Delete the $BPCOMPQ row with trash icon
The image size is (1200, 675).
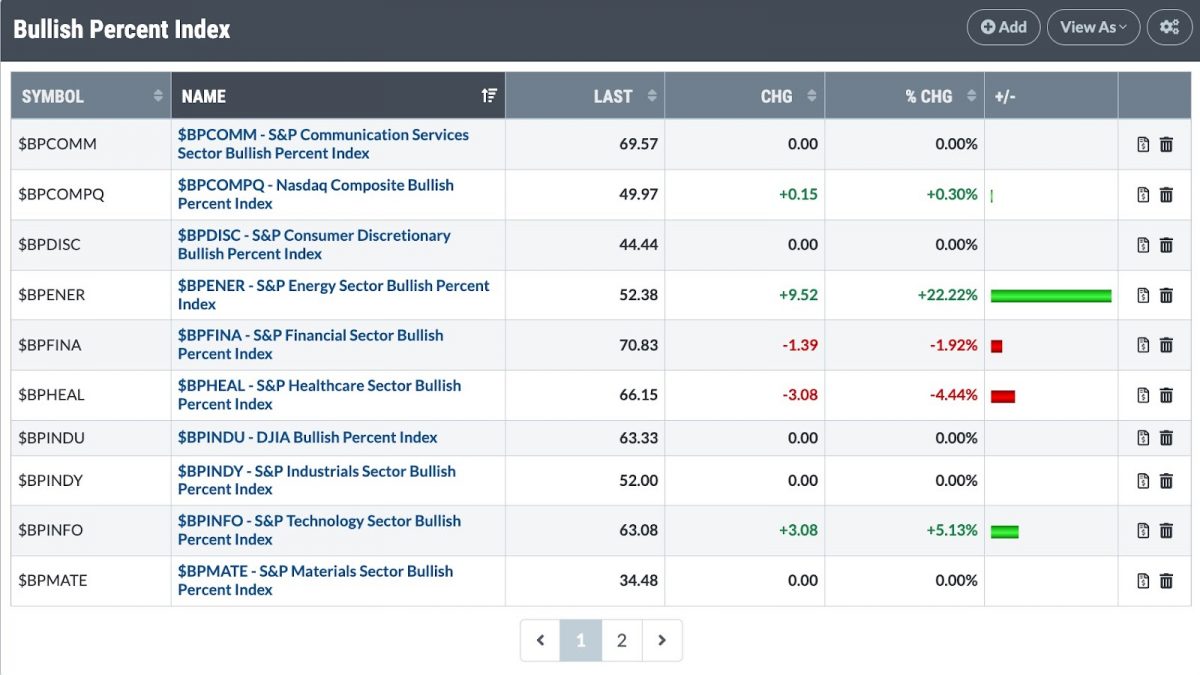[1166, 195]
